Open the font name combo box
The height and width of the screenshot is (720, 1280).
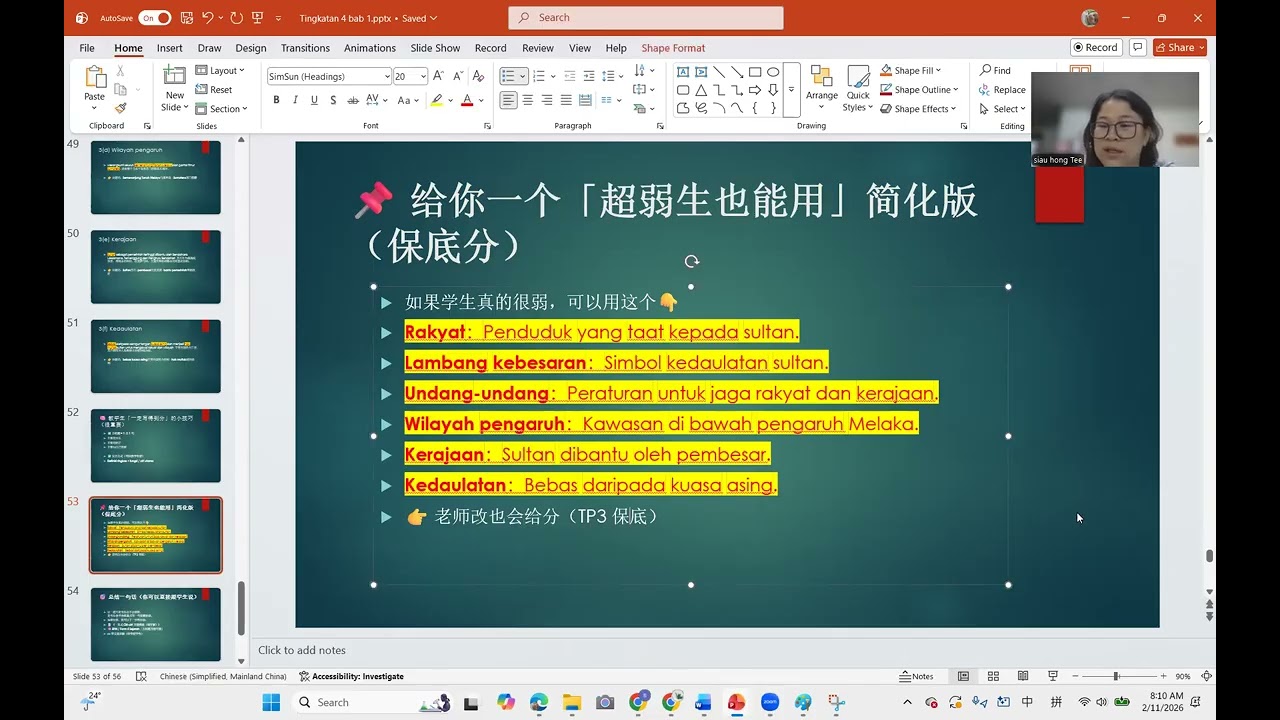[328, 77]
